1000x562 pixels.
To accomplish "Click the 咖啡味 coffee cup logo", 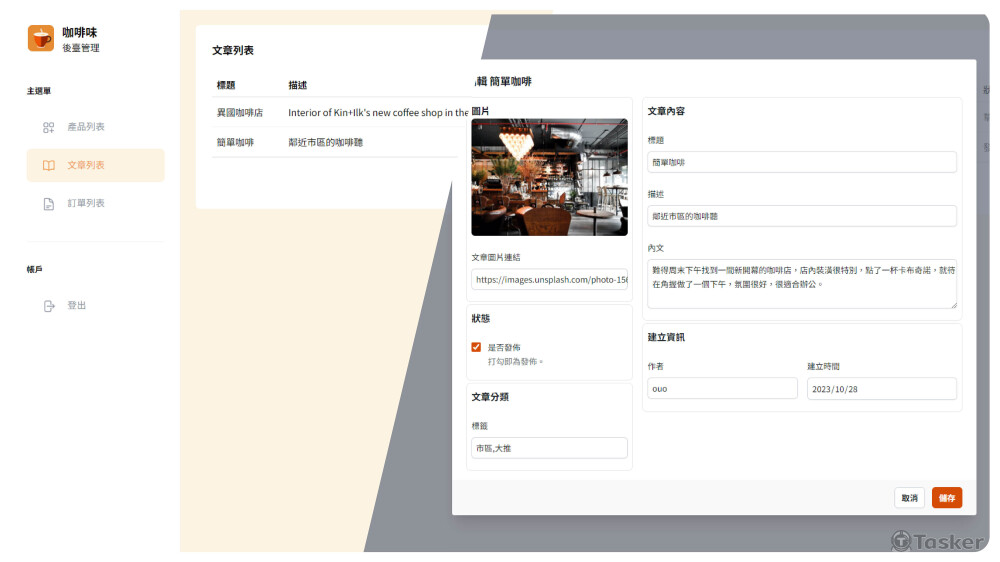I will point(41,38).
